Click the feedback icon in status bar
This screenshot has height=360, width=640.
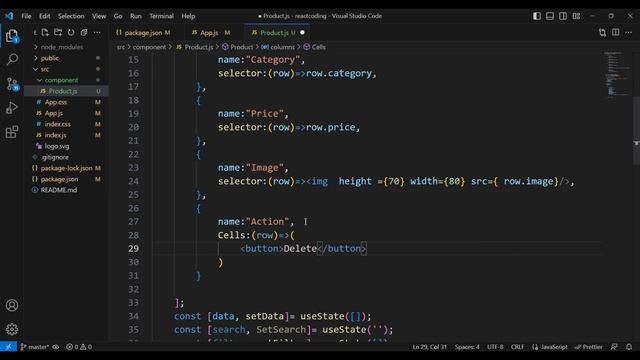click(614, 347)
